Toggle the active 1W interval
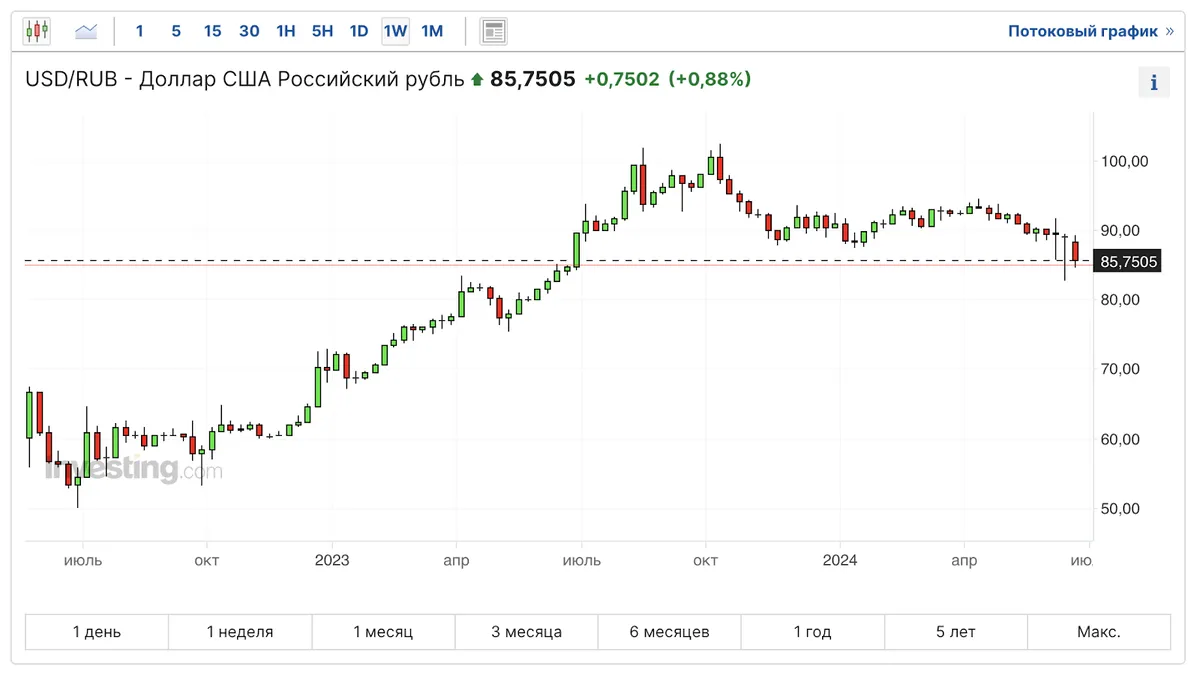Screen dimensions: 1200x679 coord(395,31)
